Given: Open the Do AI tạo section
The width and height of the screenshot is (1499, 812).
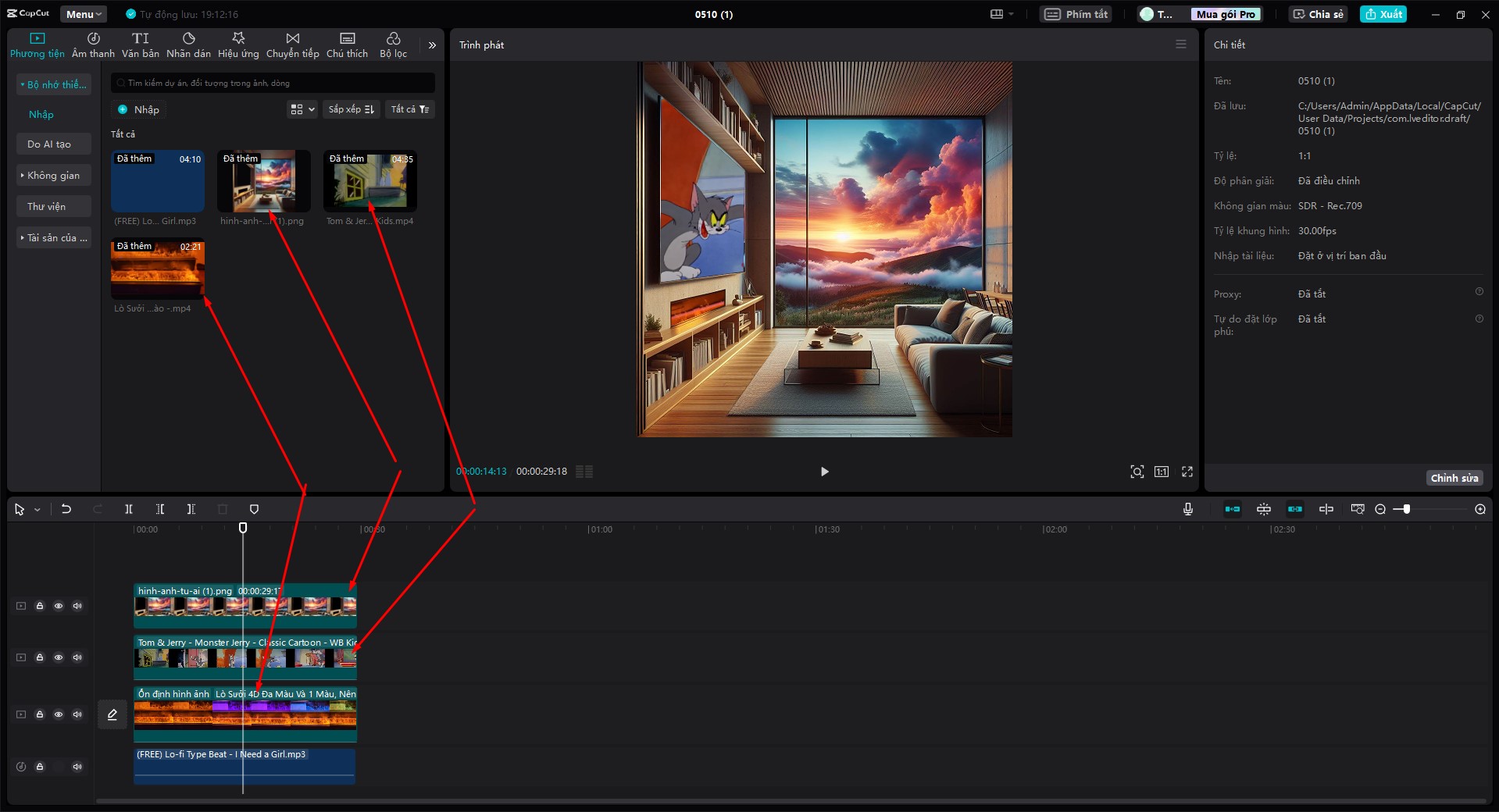Looking at the screenshot, I should pos(54,144).
